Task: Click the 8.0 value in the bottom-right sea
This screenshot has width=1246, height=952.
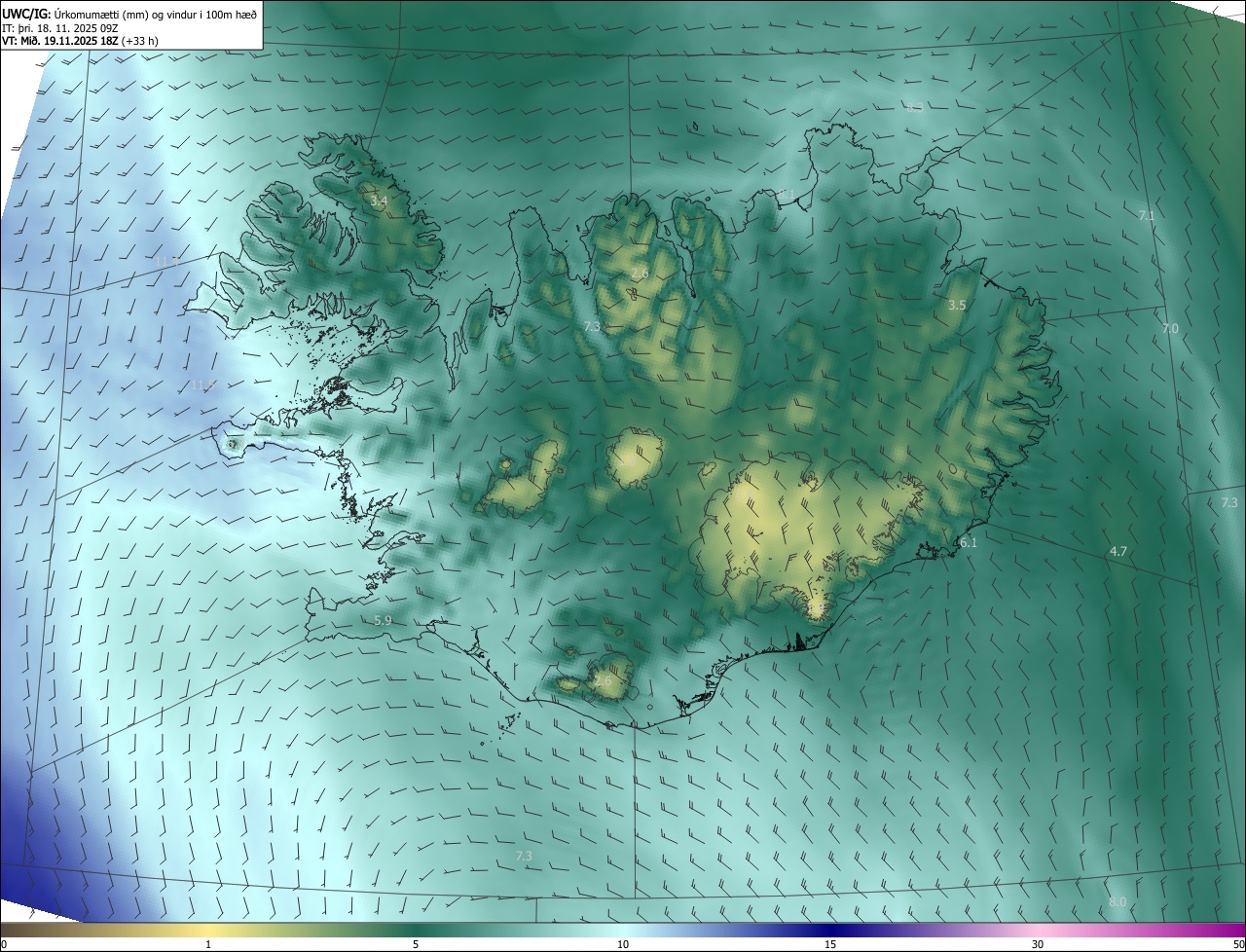Action: click(1118, 902)
